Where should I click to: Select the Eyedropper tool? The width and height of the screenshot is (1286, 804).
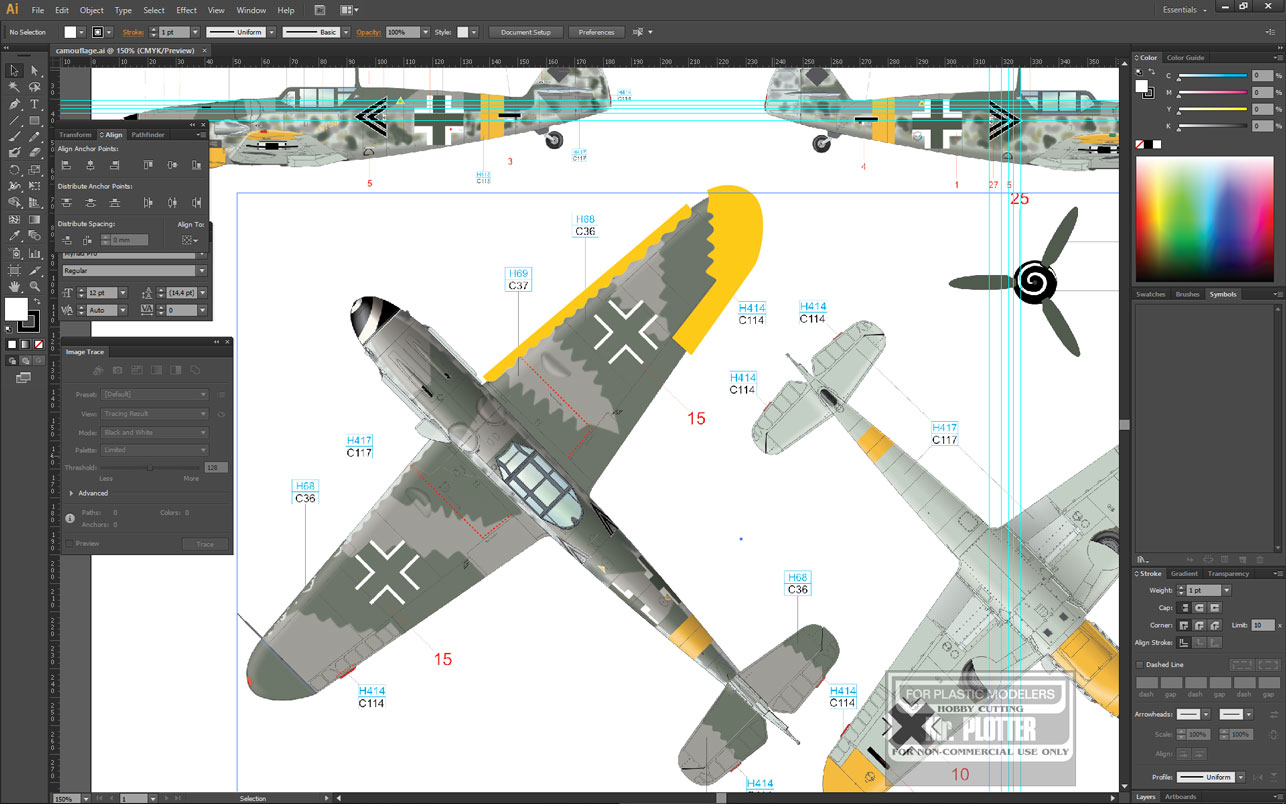15,234
